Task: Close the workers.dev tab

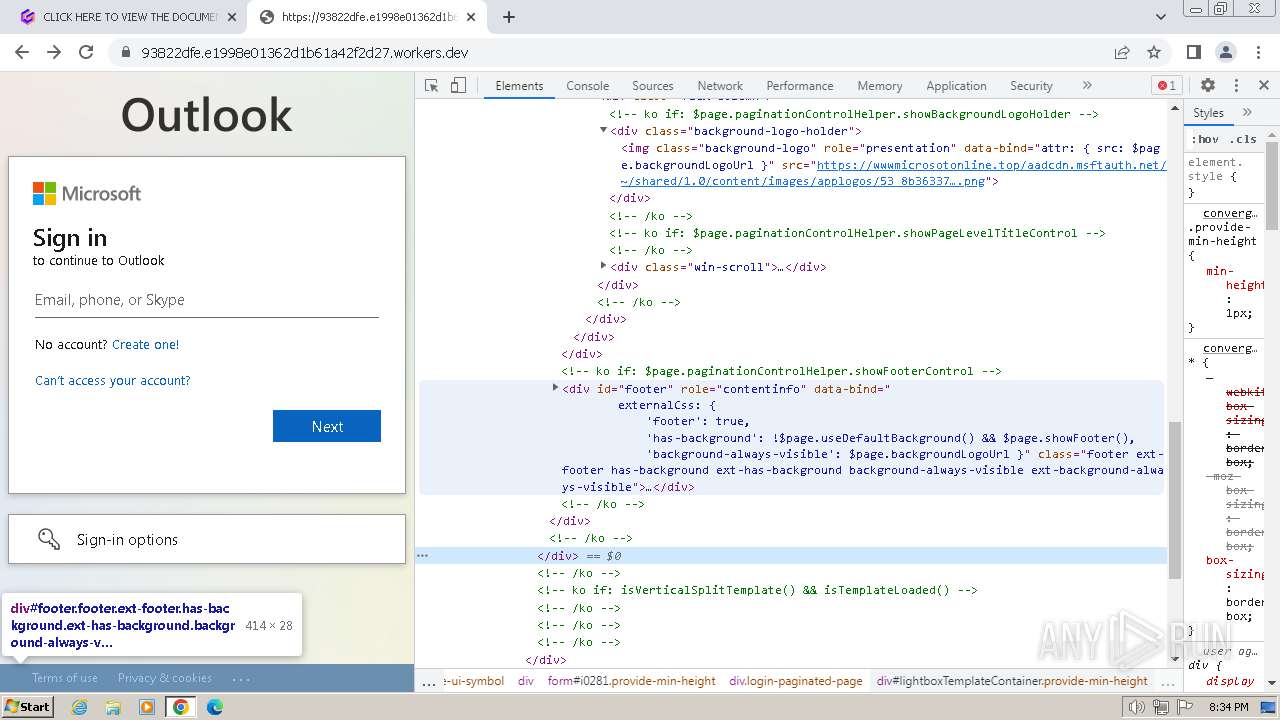Action: coord(471,17)
